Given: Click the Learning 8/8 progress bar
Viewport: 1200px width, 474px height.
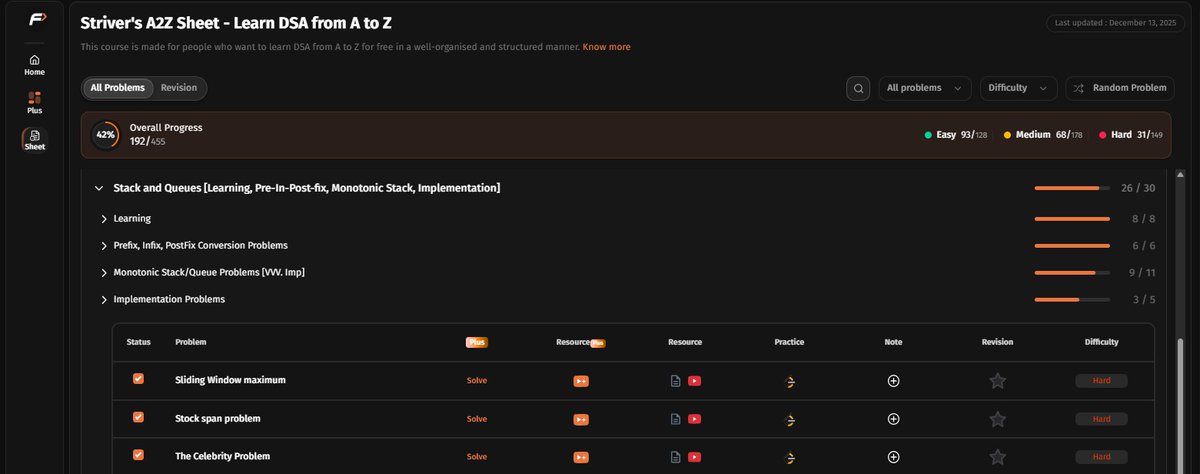Looking at the screenshot, I should [1072, 218].
